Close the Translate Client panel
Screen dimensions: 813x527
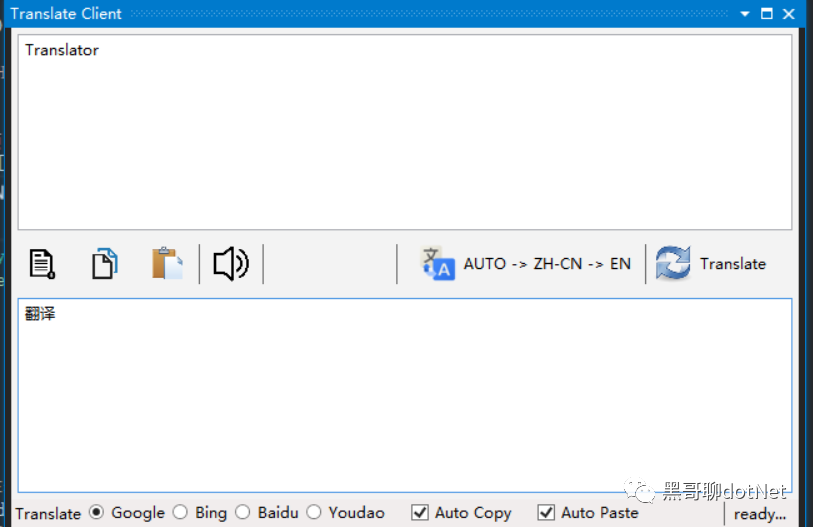789,13
